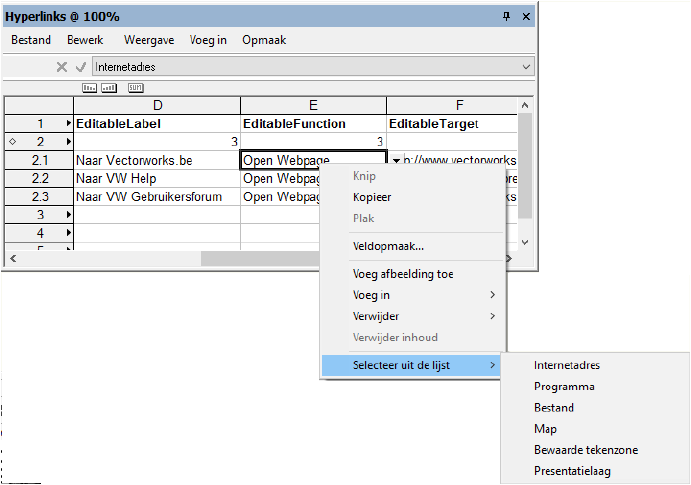Click the confirm checkmark icon beside formula bar
The height and width of the screenshot is (485, 691).
click(81, 67)
